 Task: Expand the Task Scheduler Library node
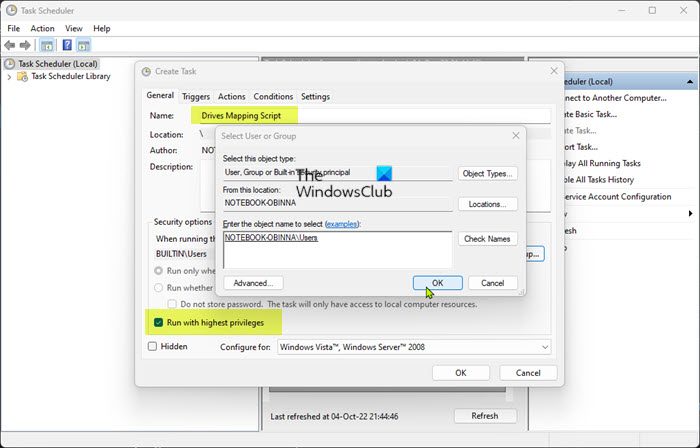coord(9,77)
